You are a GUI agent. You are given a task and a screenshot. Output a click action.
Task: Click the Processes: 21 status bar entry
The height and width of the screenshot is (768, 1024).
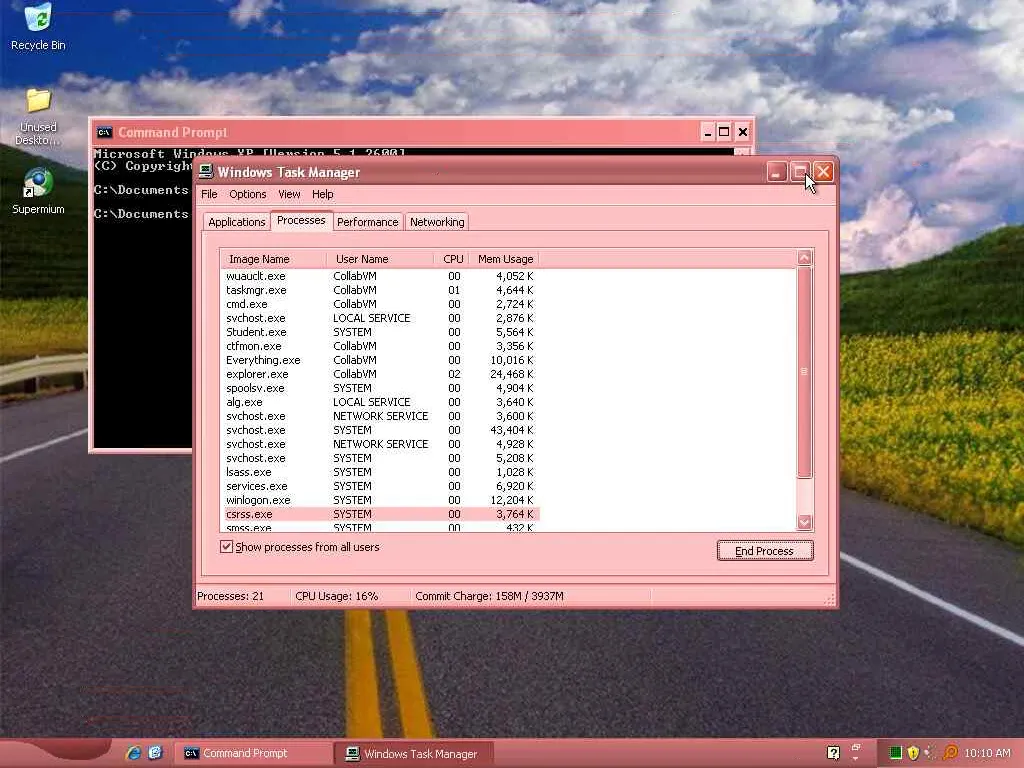(x=242, y=596)
